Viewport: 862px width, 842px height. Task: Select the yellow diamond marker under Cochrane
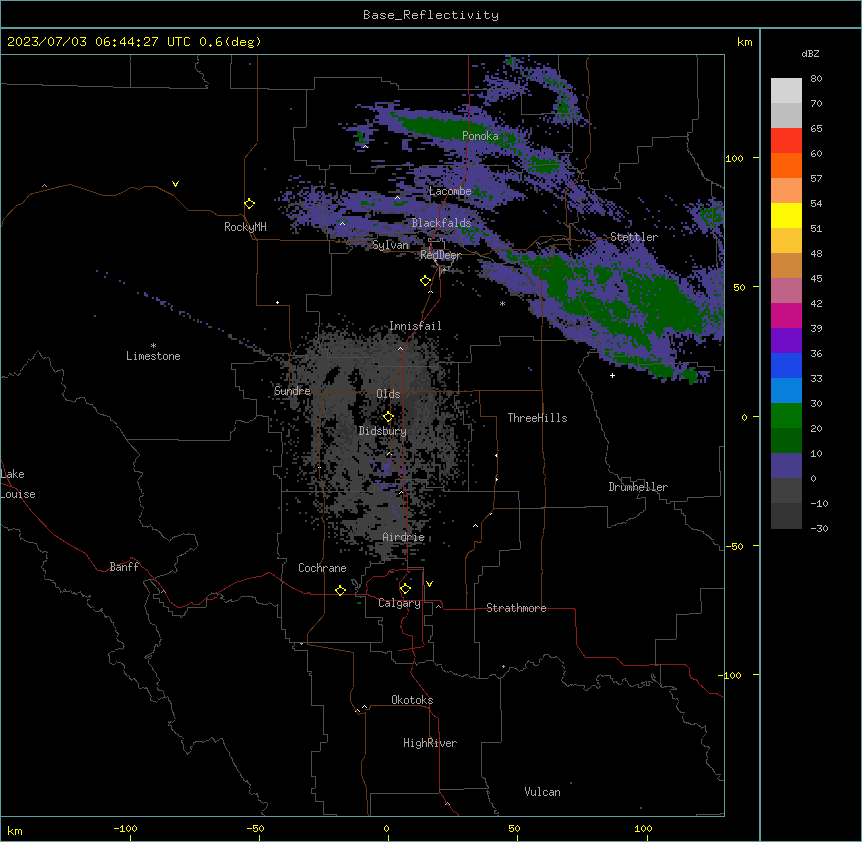[340, 590]
